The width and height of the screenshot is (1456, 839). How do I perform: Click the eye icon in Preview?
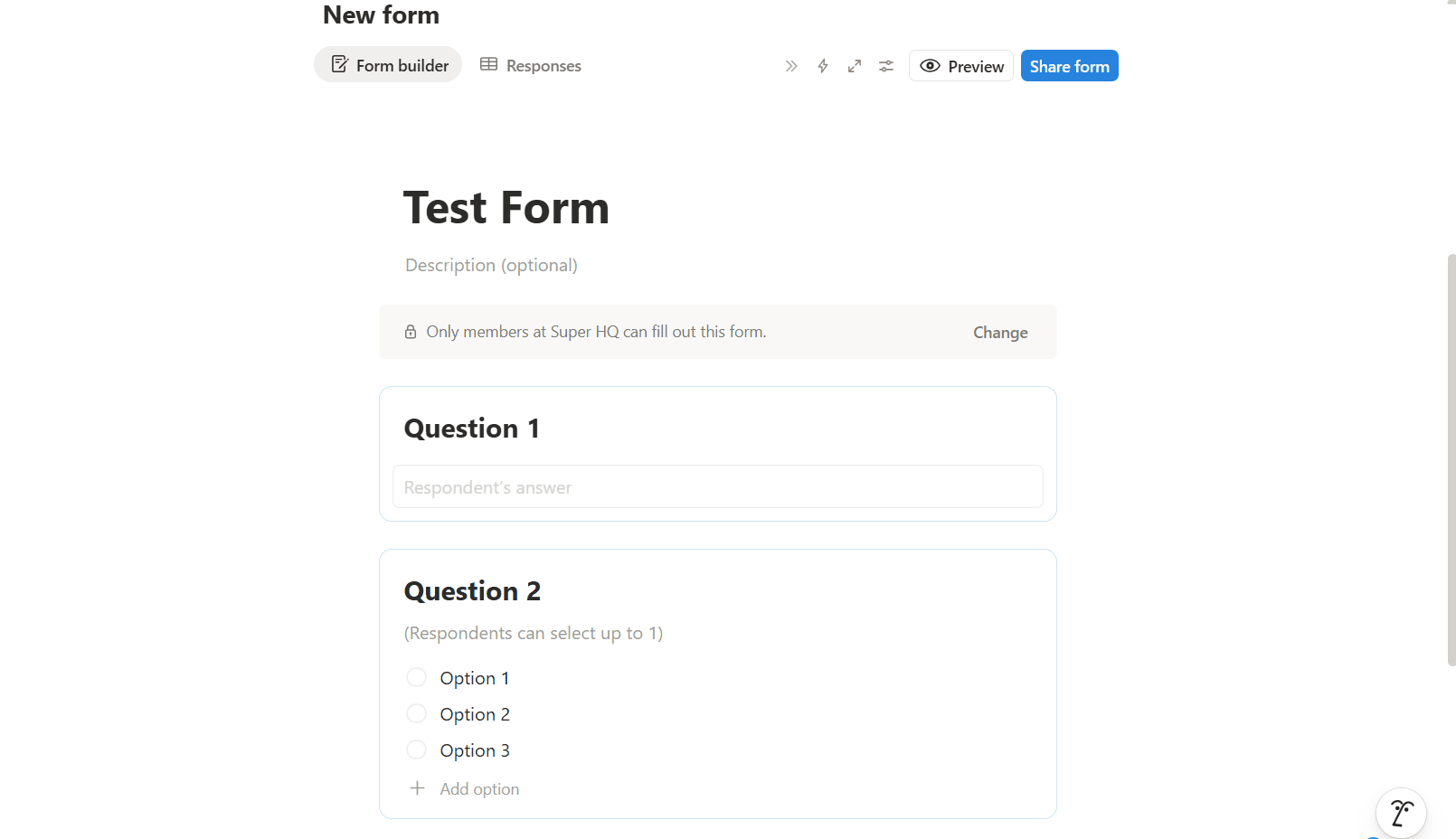coord(930,66)
